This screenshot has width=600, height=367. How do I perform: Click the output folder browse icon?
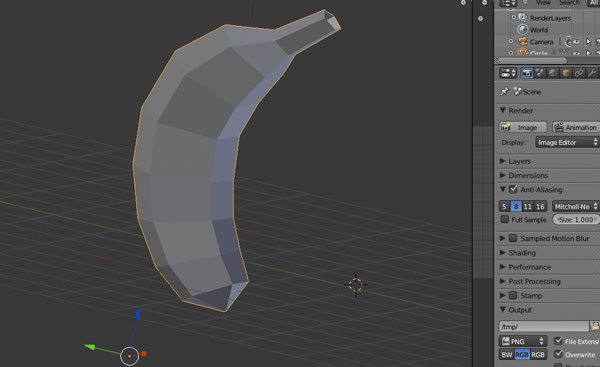coord(595,326)
